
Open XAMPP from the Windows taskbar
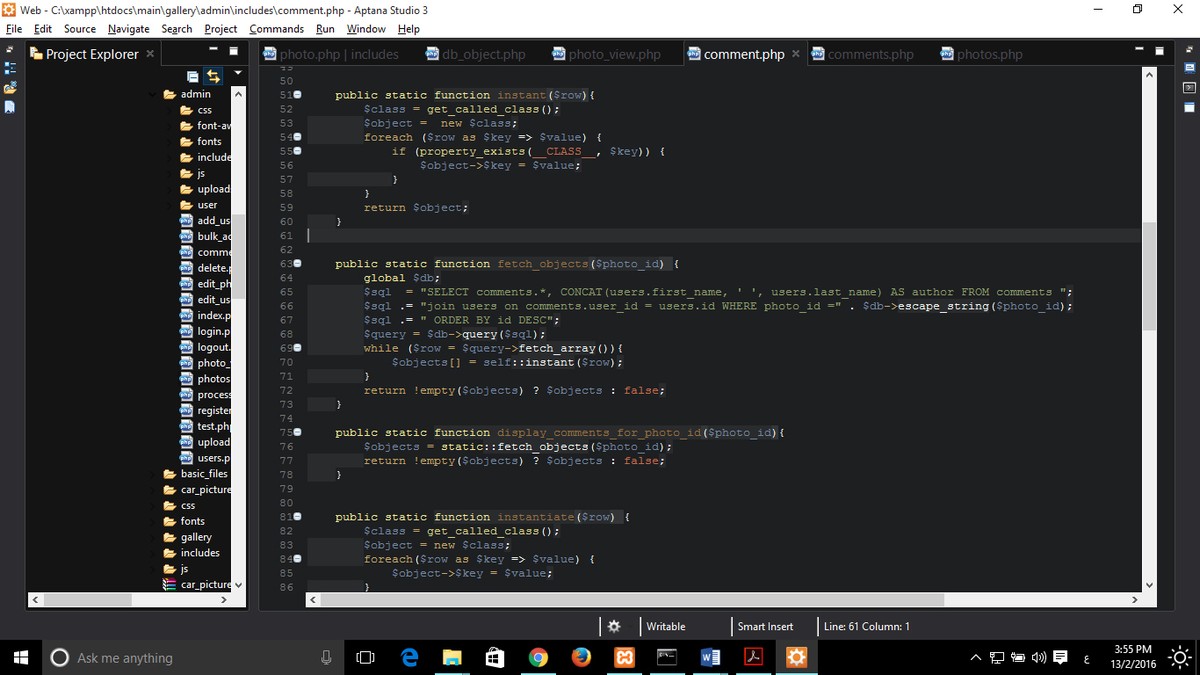click(624, 657)
